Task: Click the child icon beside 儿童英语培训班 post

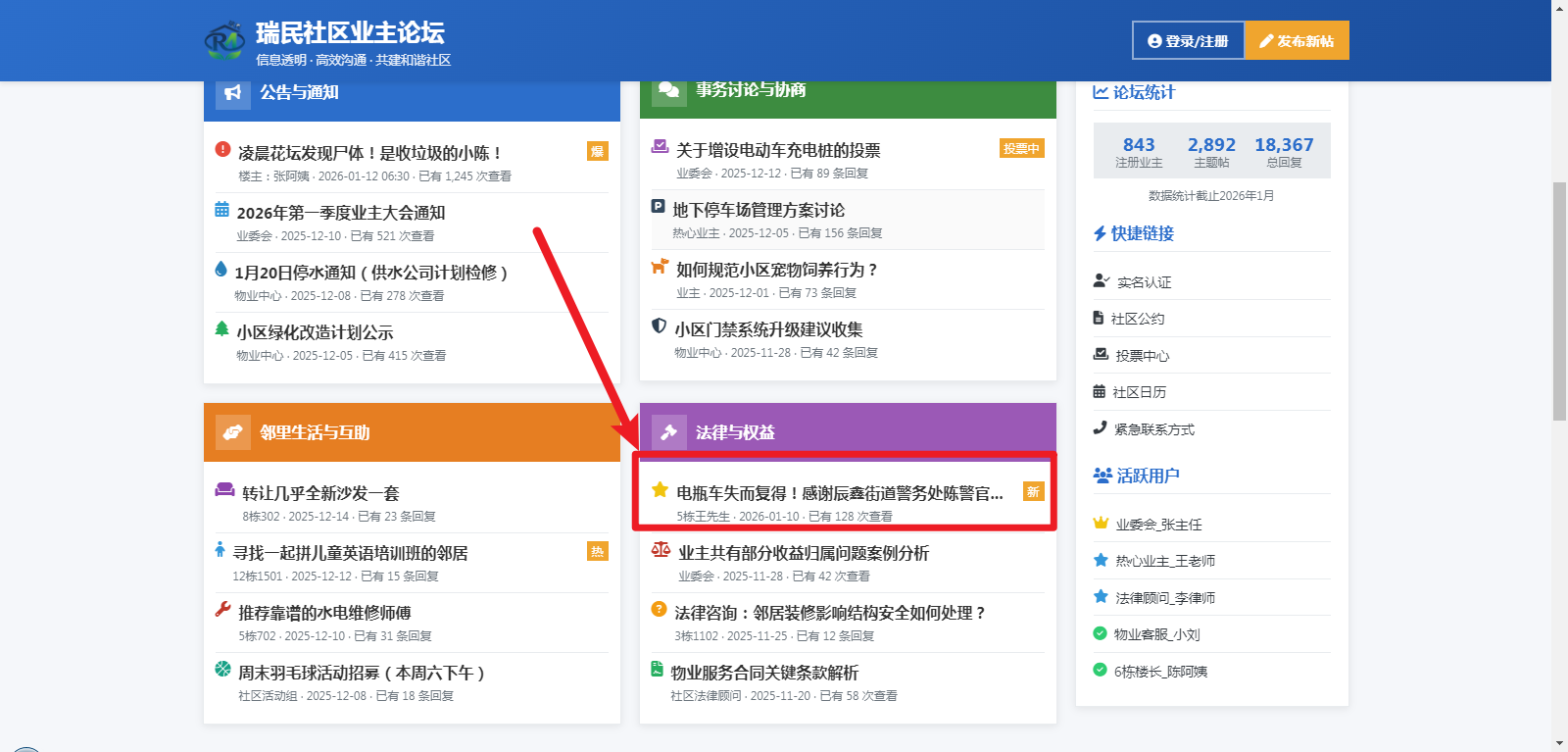Action: coord(220,549)
